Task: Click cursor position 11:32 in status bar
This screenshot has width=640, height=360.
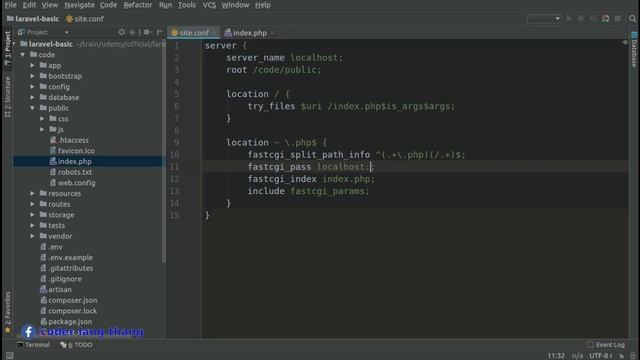Action: click(556, 356)
